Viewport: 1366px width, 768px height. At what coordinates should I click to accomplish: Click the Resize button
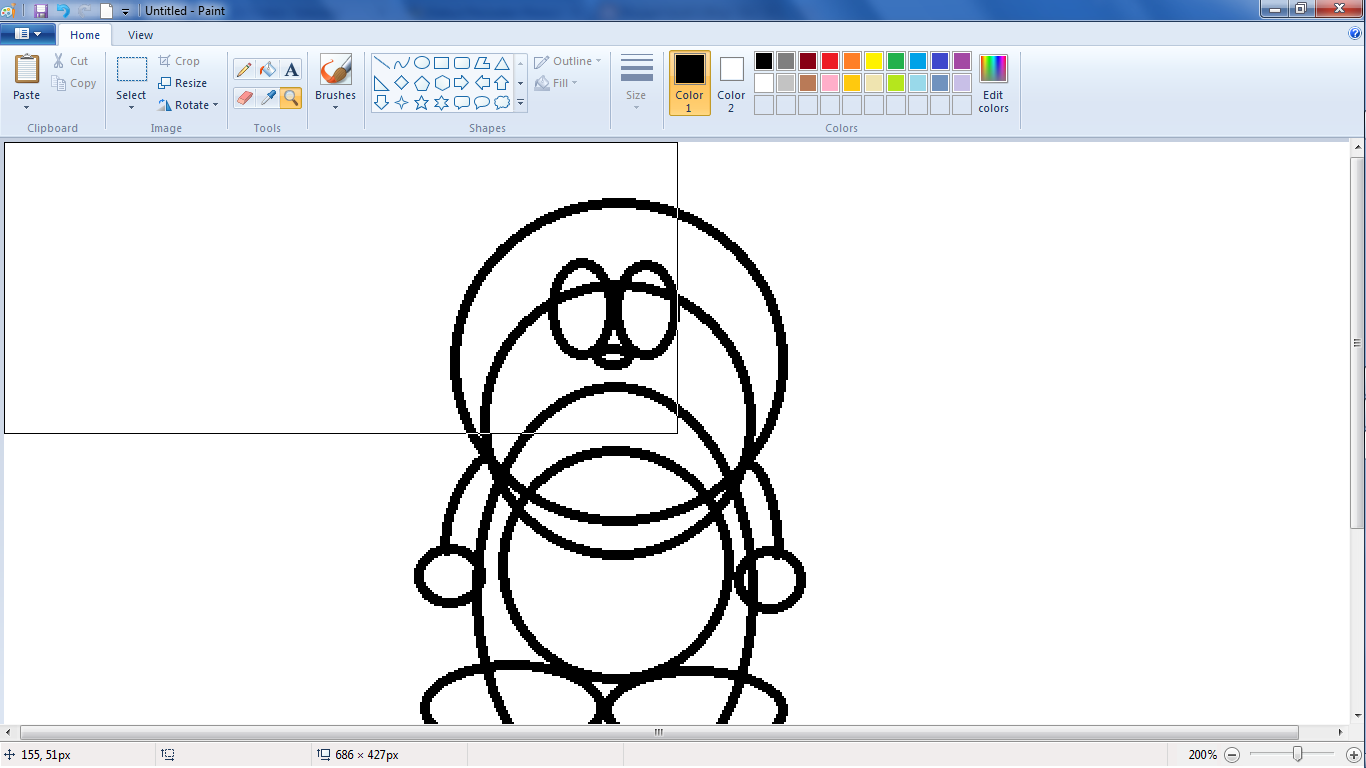pos(183,83)
